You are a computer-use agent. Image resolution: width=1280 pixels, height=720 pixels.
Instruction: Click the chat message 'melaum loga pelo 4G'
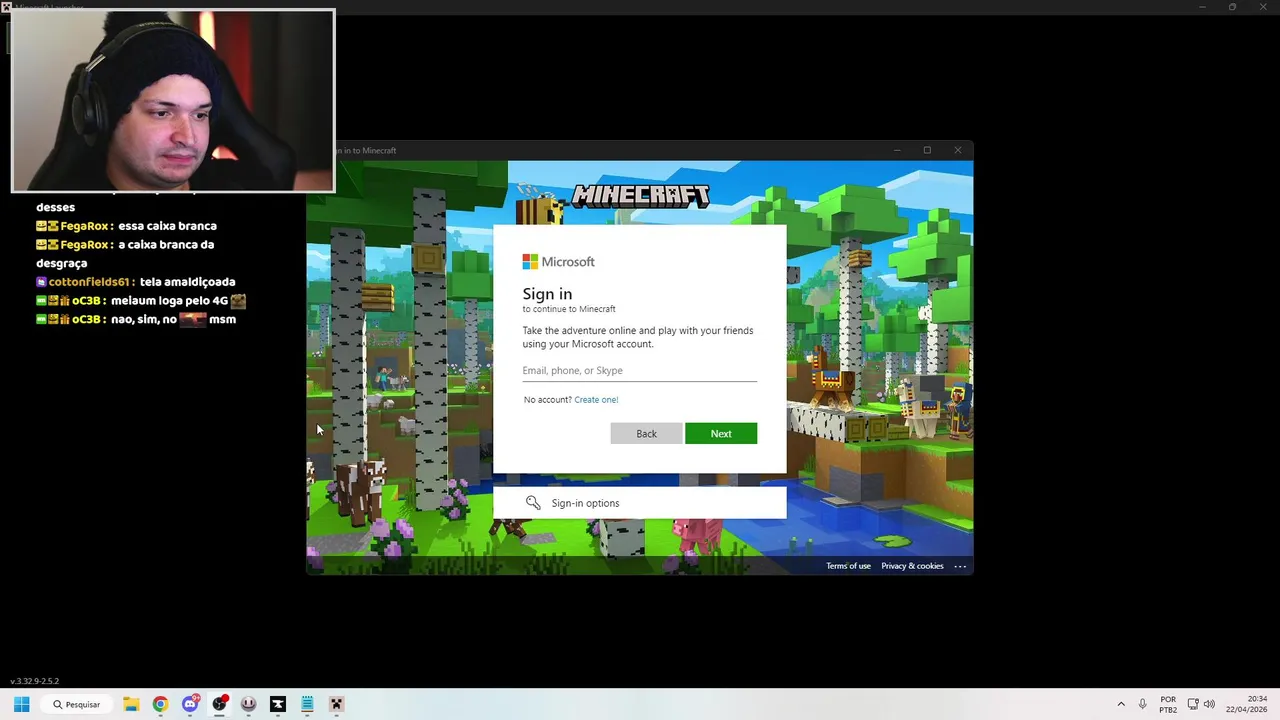click(170, 301)
